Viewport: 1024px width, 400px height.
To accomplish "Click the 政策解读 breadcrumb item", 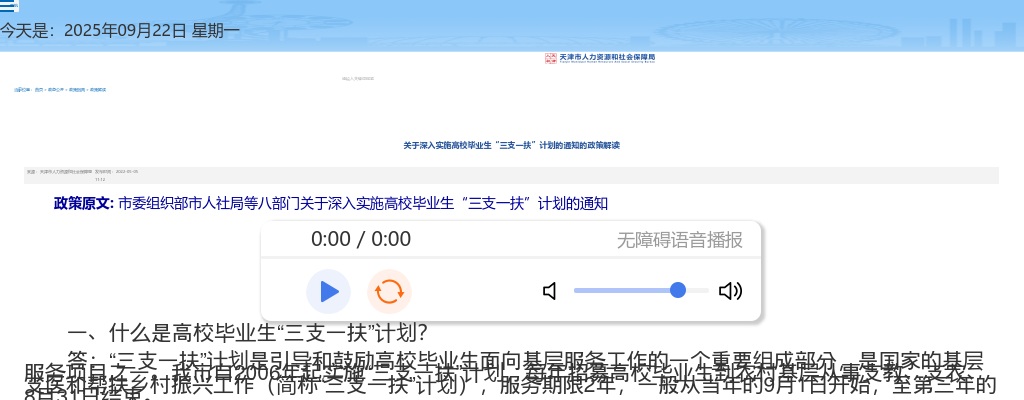I will click(98, 90).
